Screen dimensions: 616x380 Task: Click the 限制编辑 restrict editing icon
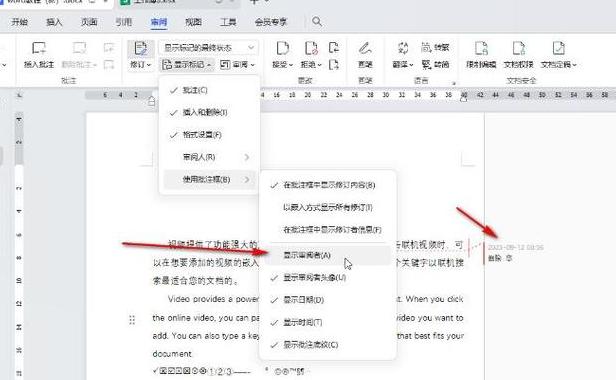(x=481, y=48)
